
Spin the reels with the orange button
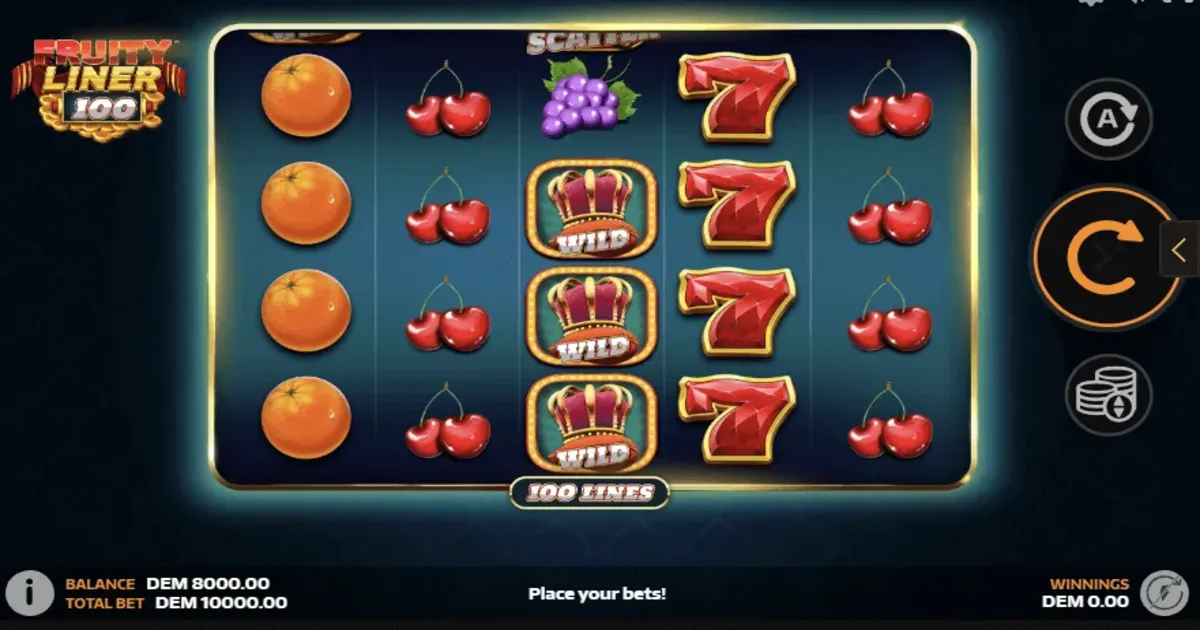pyautogui.click(x=1107, y=257)
